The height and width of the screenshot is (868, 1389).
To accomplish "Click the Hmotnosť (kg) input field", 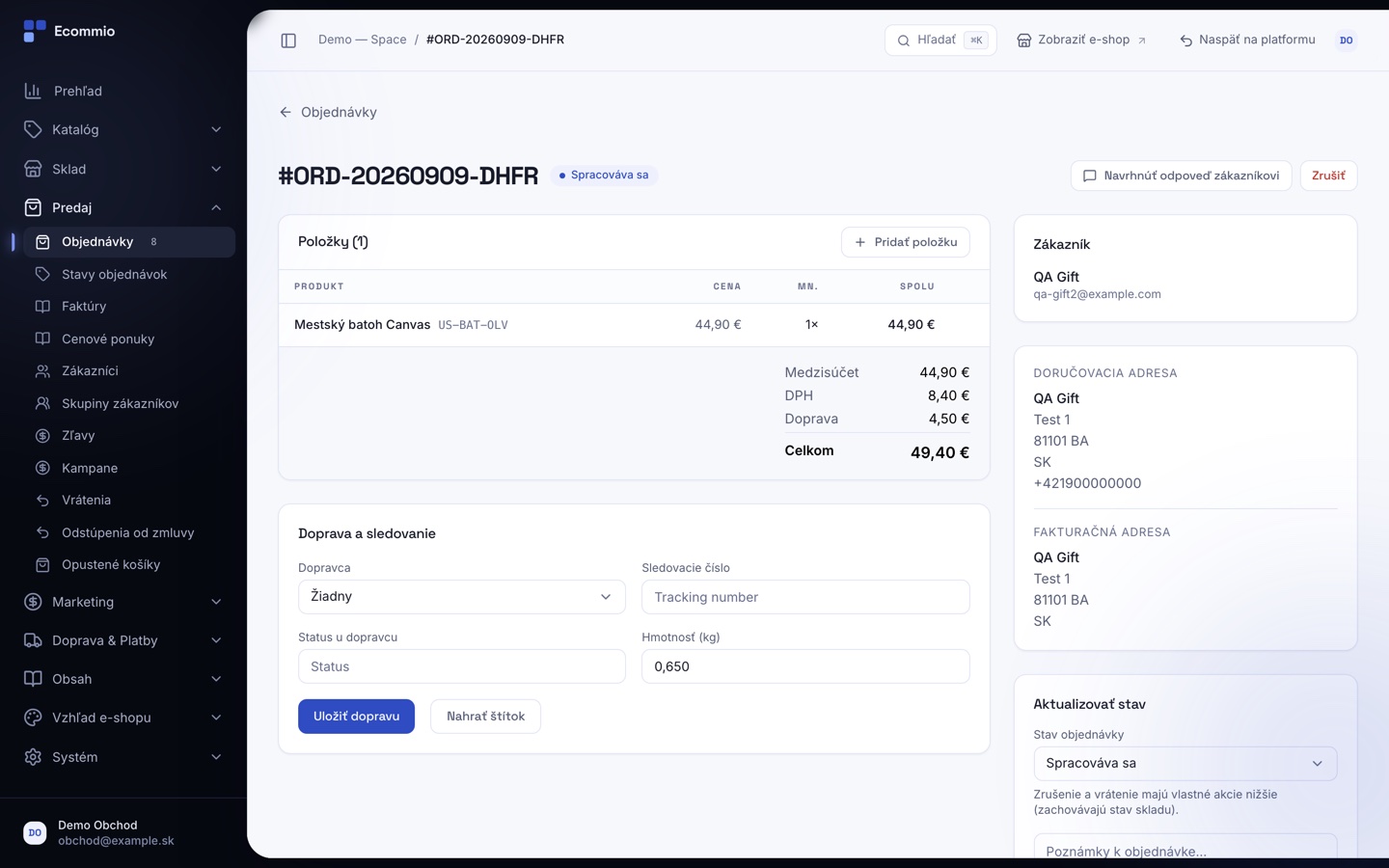I will coord(805,666).
